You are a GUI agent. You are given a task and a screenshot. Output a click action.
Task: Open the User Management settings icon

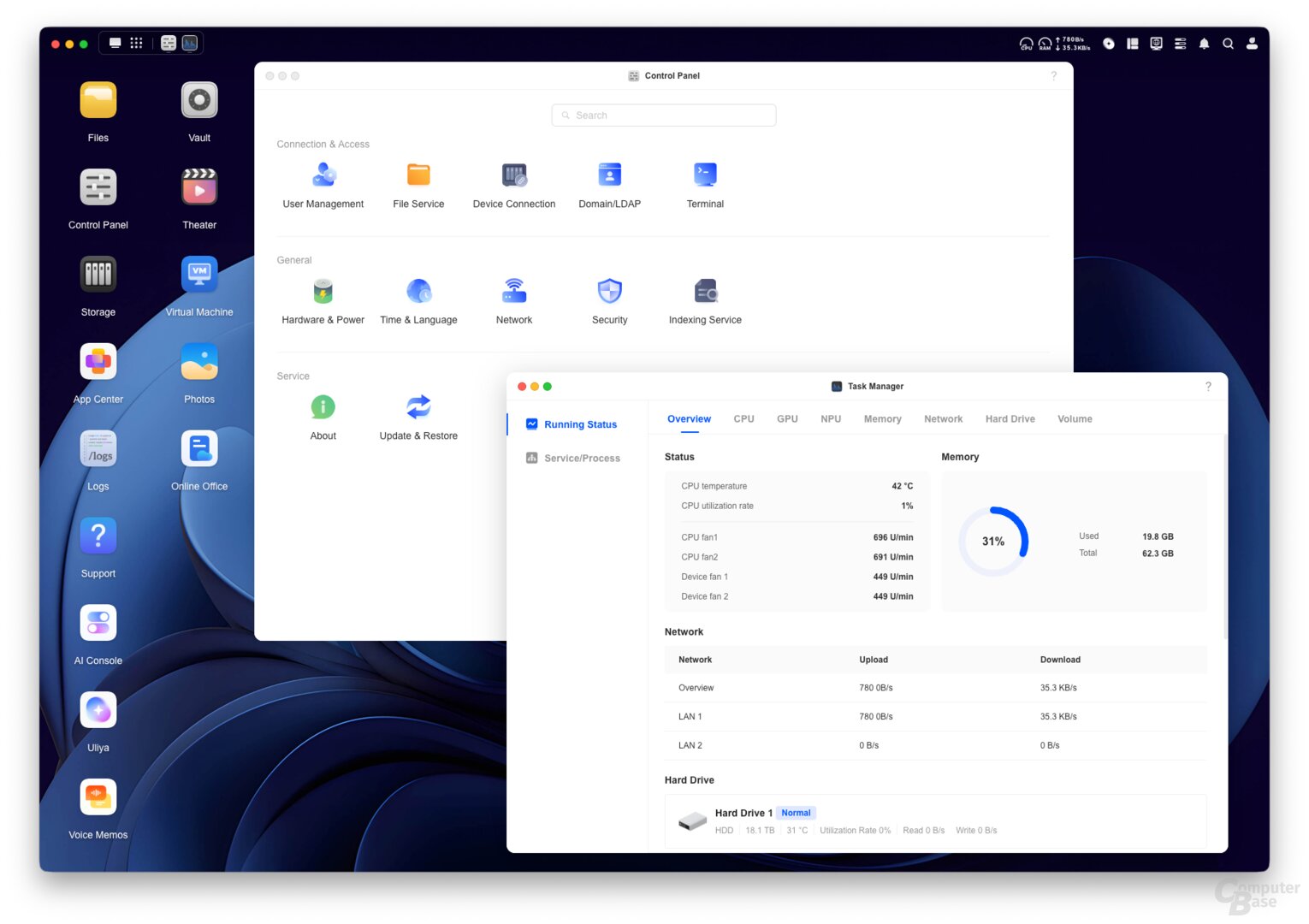coord(323,176)
